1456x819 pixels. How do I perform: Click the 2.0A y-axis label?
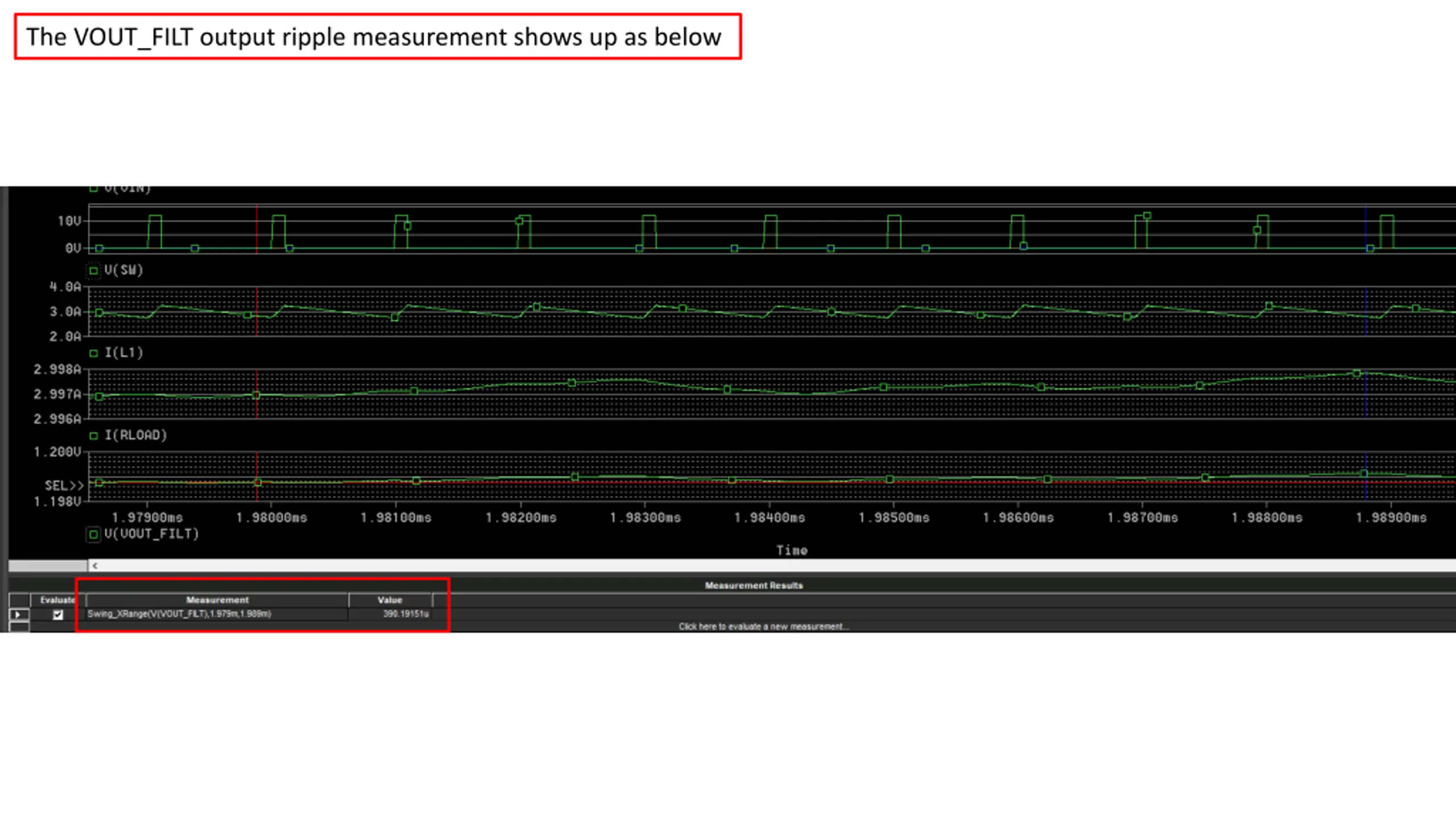tap(65, 337)
